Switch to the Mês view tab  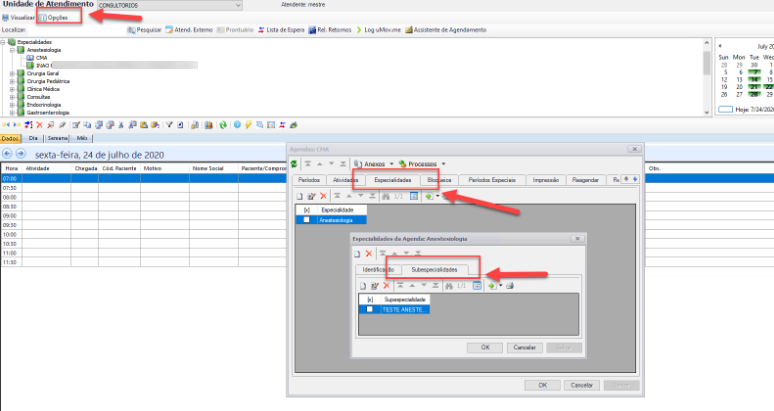pos(82,139)
